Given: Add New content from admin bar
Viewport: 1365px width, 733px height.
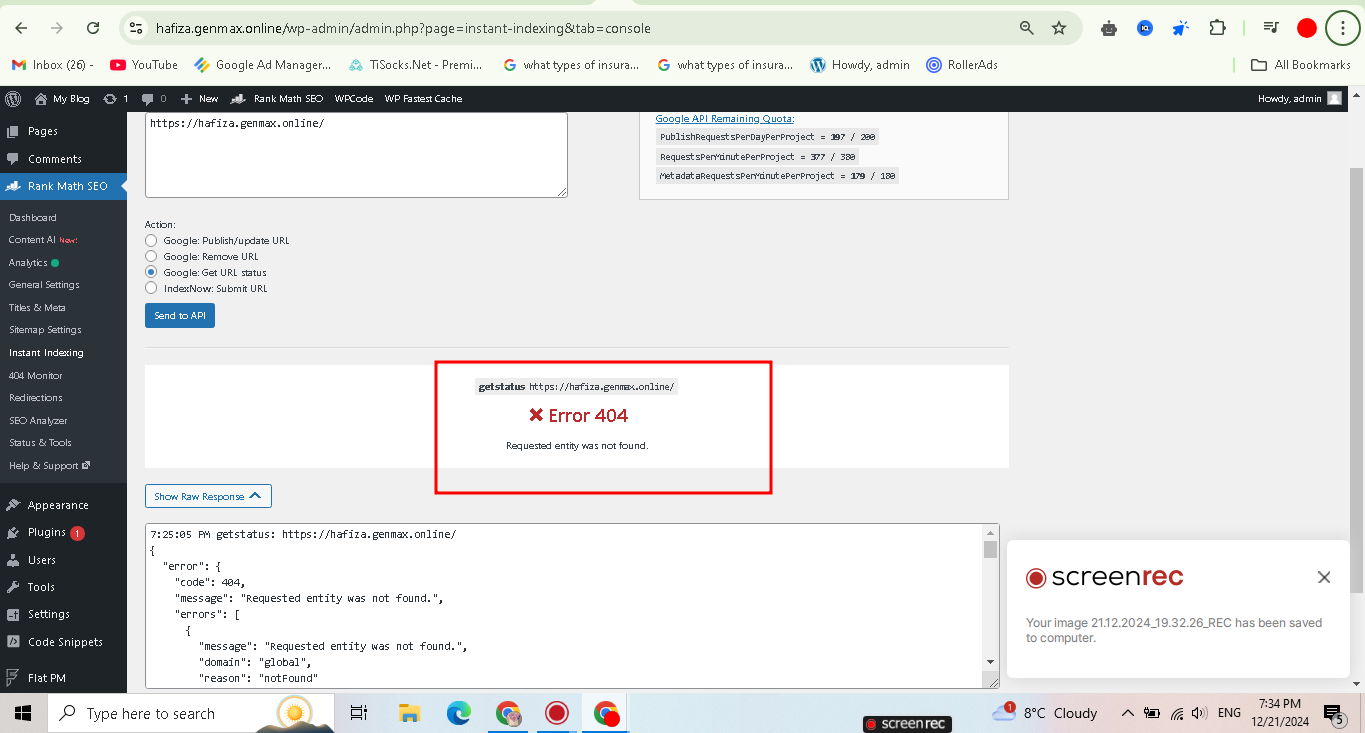Looking at the screenshot, I should click(x=199, y=99).
